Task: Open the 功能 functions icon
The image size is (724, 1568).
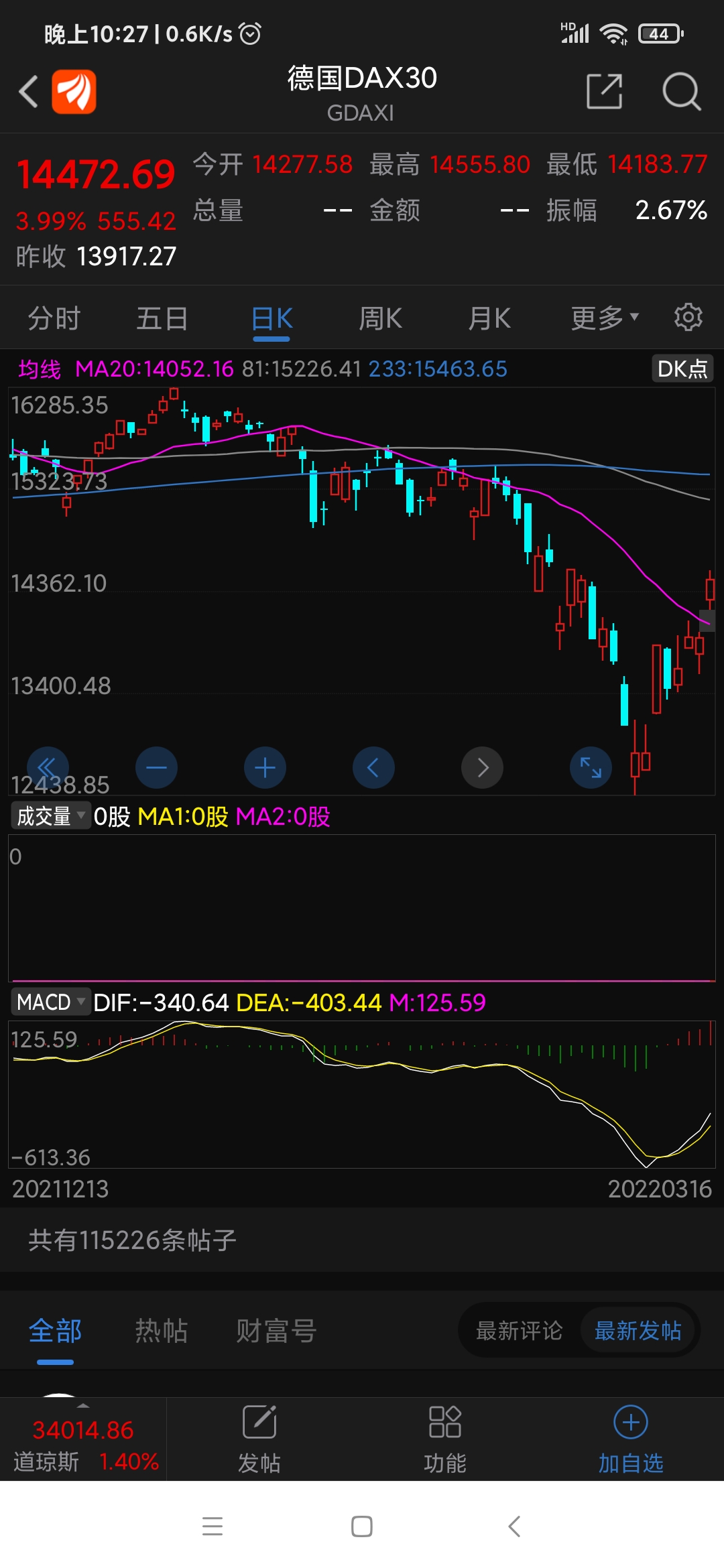Action: click(445, 1439)
